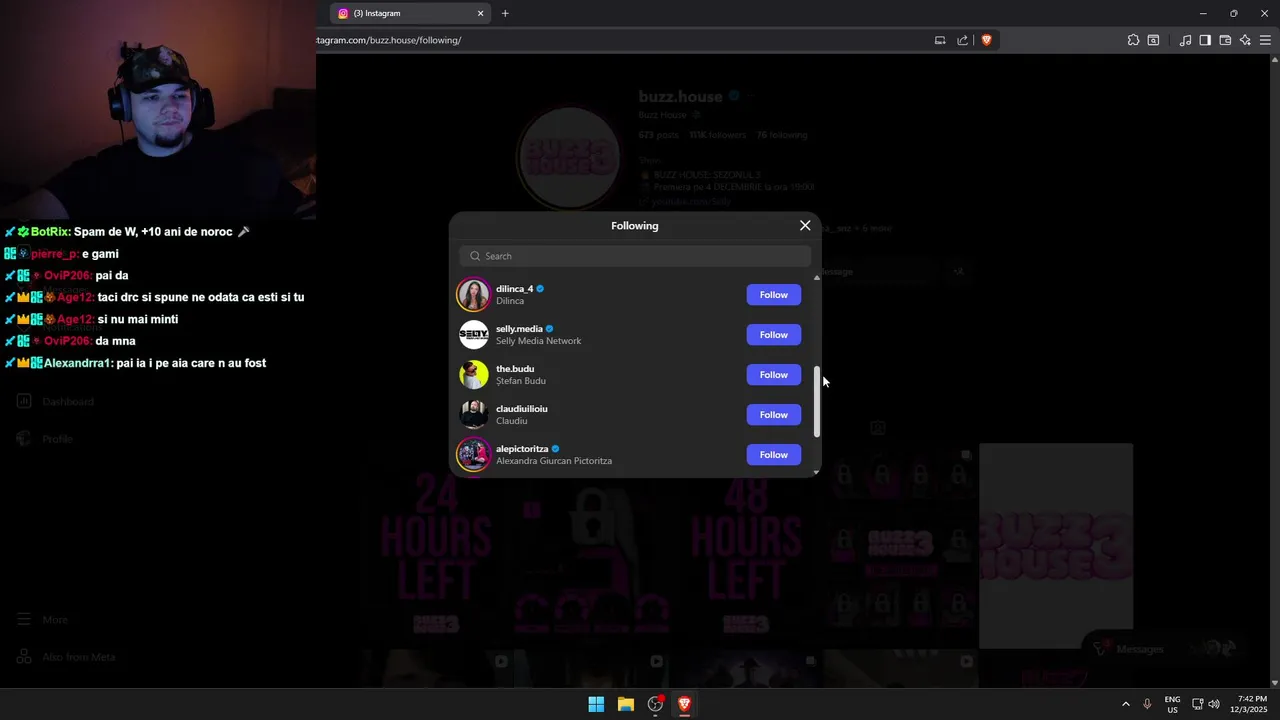Open ENG US language switcher
The height and width of the screenshot is (720, 1280).
pos(1172,704)
